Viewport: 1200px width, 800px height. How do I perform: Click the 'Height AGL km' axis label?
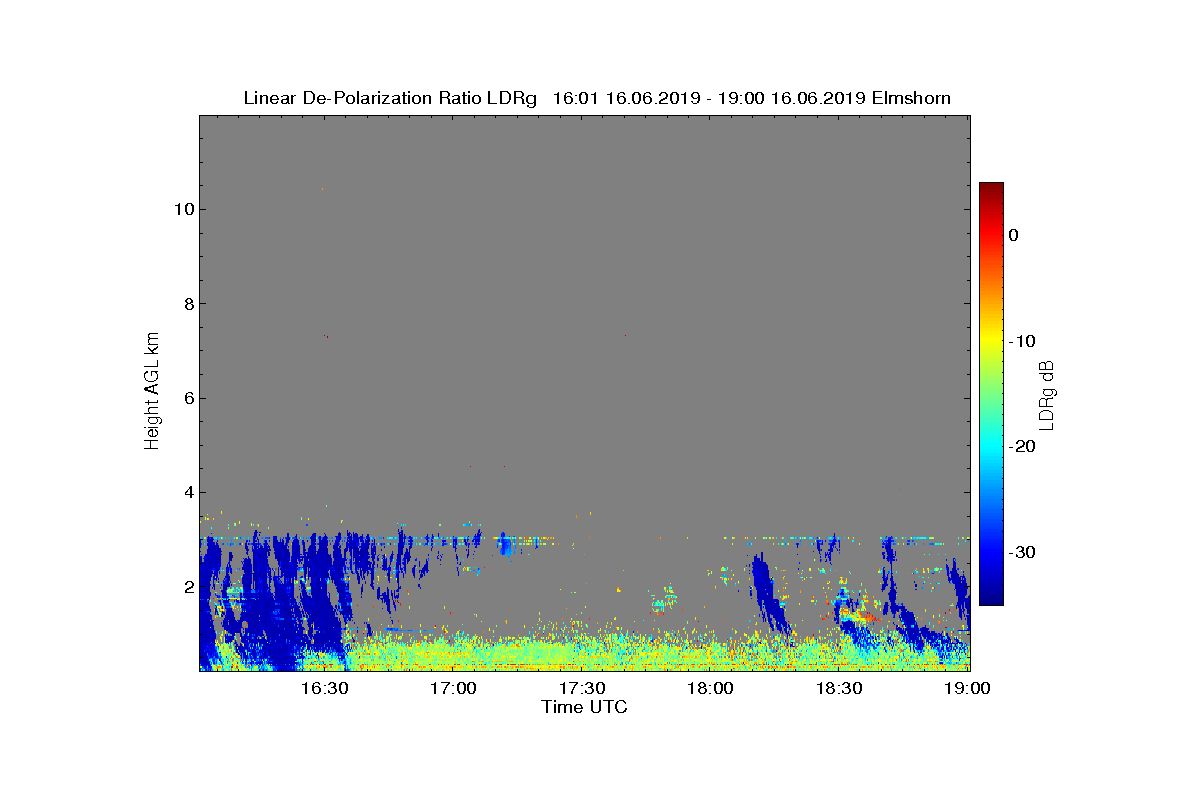(152, 392)
